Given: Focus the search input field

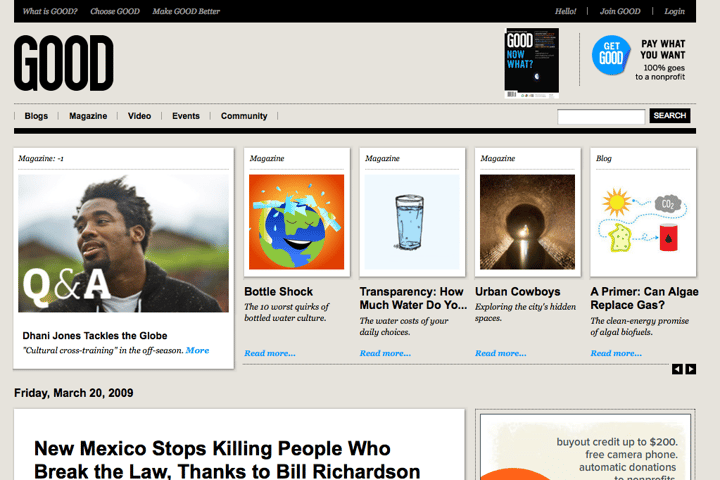Looking at the screenshot, I should tap(601, 116).
